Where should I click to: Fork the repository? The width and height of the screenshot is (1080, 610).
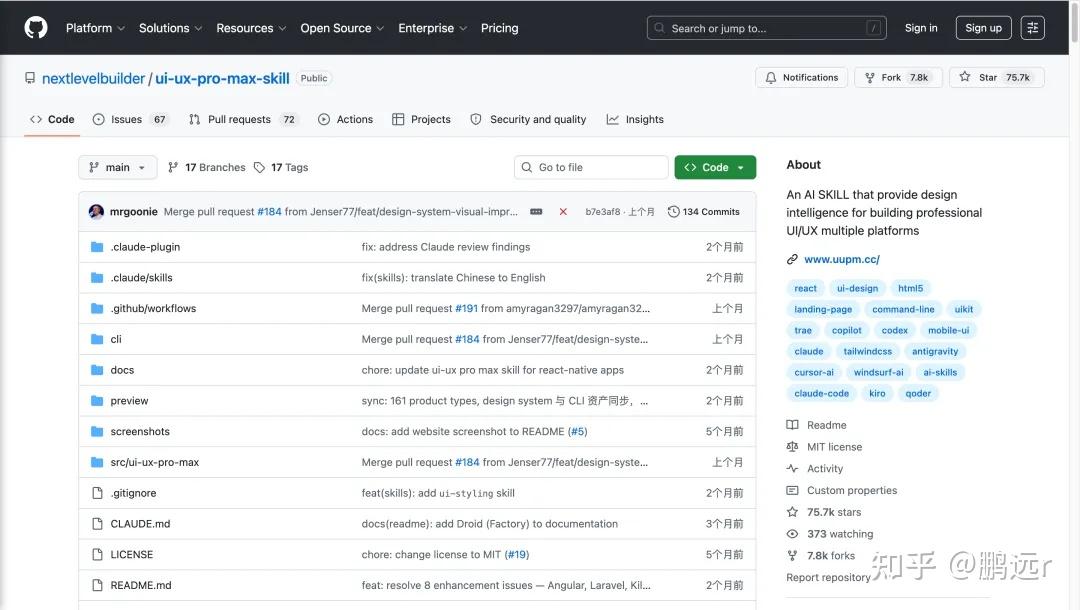click(897, 77)
